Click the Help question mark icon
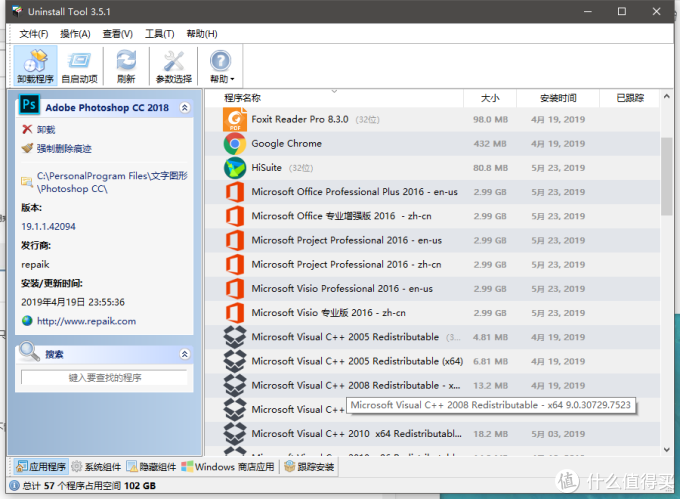Image resolution: width=680 pixels, height=499 pixels. click(220, 62)
